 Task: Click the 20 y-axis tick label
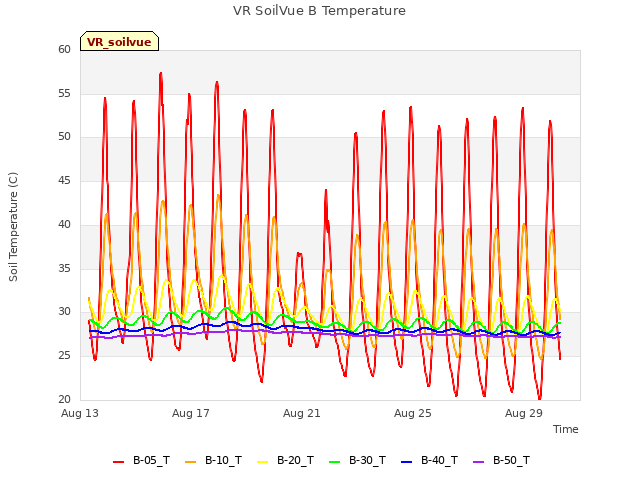64,399
